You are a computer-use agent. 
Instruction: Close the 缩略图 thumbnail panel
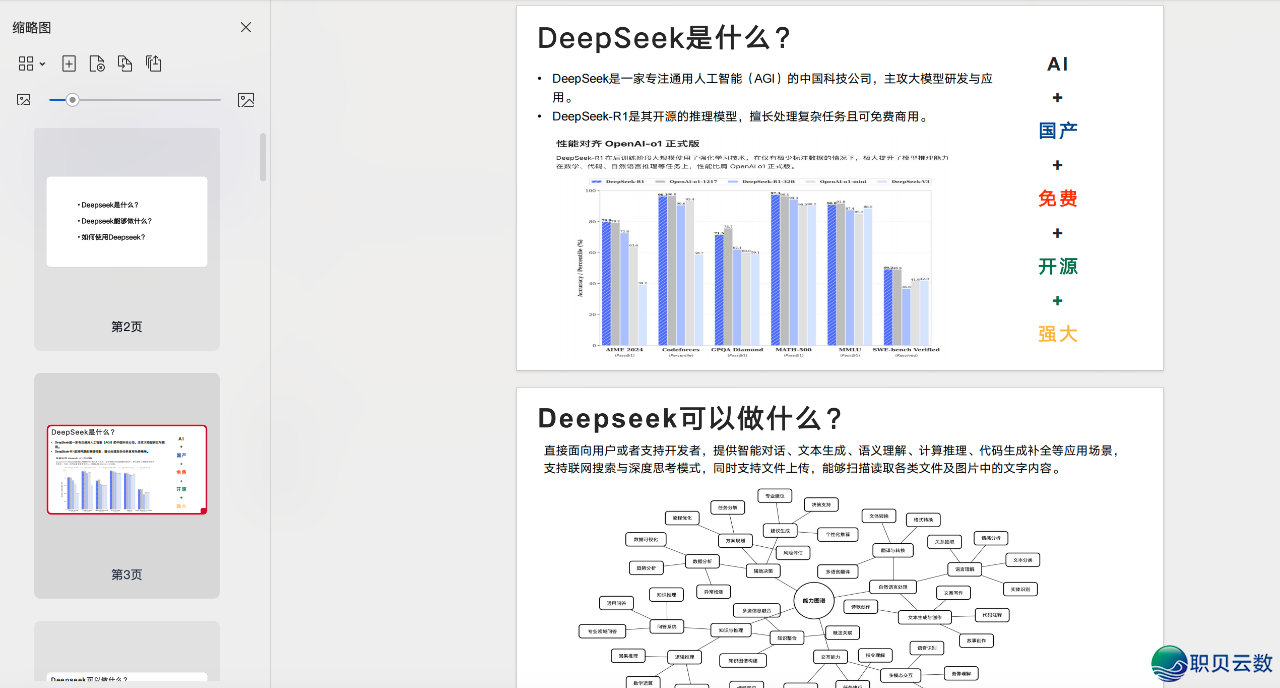[x=246, y=27]
